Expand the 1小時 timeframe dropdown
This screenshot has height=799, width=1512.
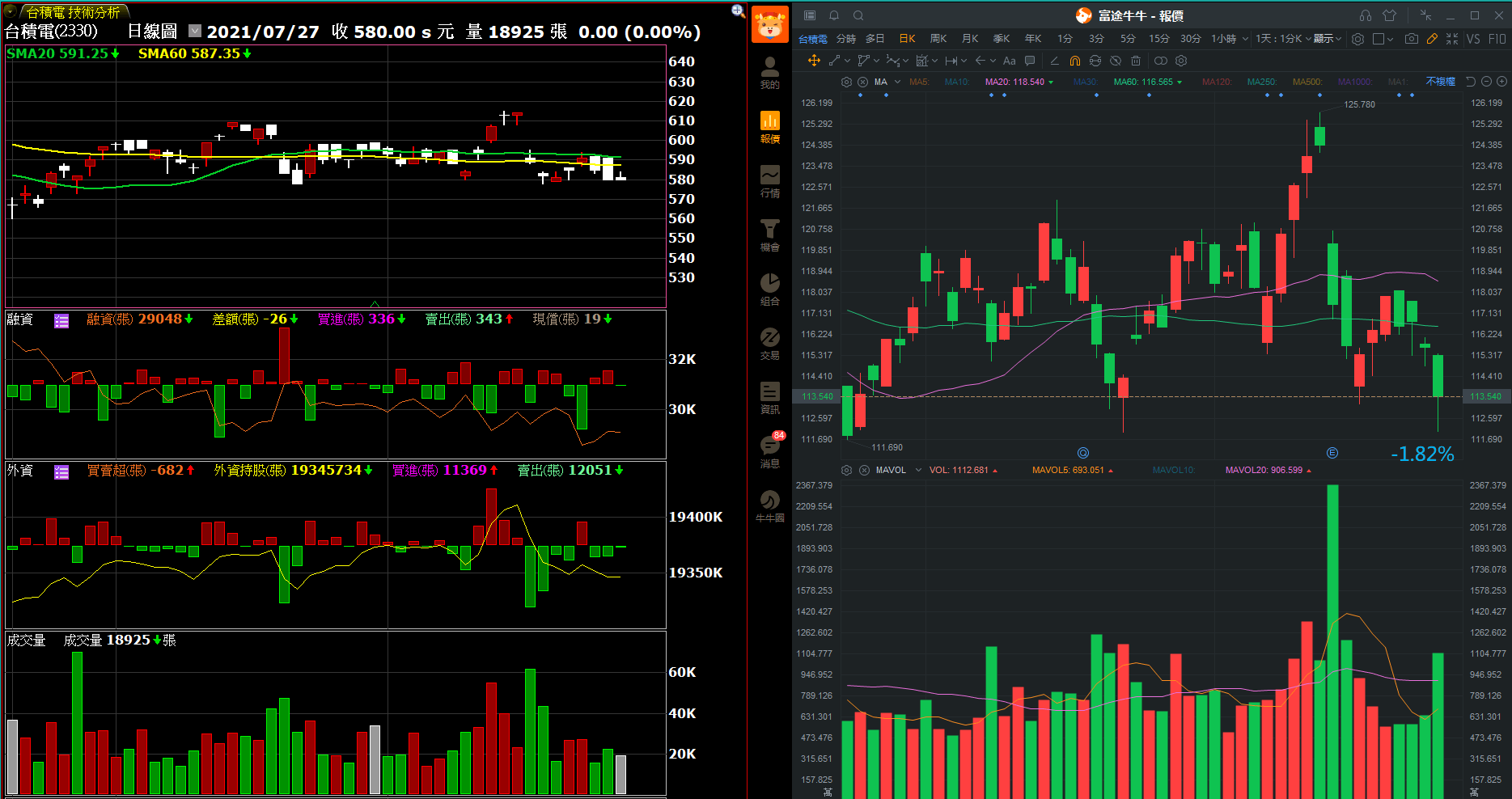1245,39
